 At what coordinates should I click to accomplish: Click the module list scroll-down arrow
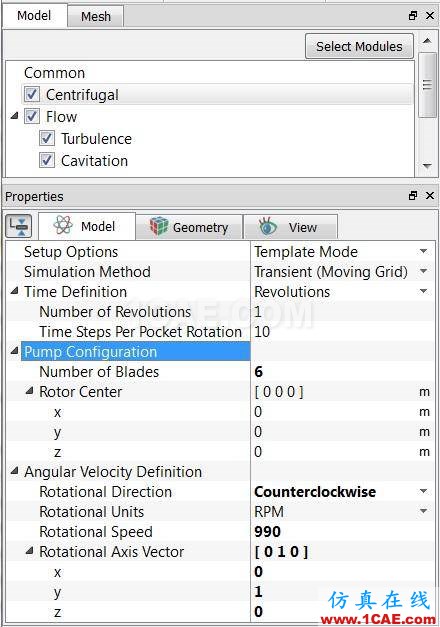(427, 166)
